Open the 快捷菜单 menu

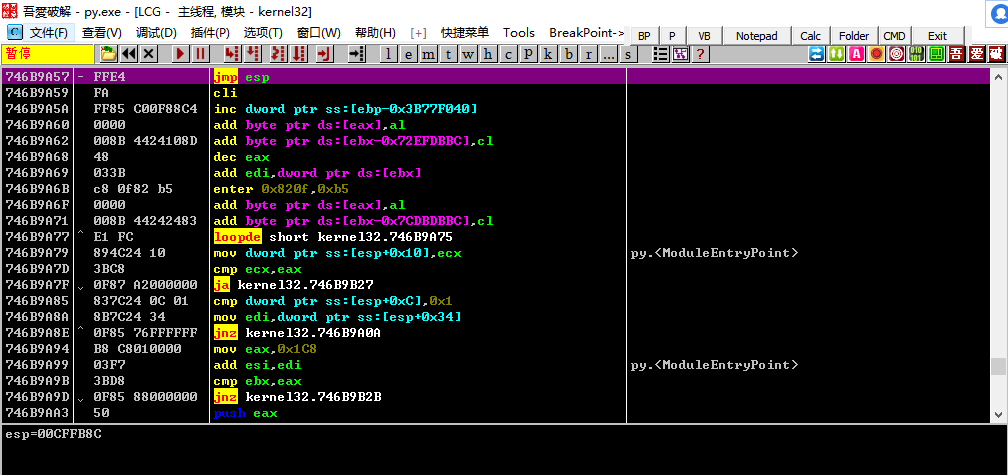click(x=465, y=33)
